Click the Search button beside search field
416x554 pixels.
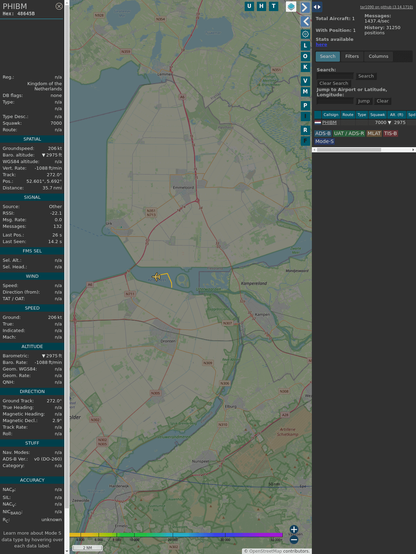(366, 76)
